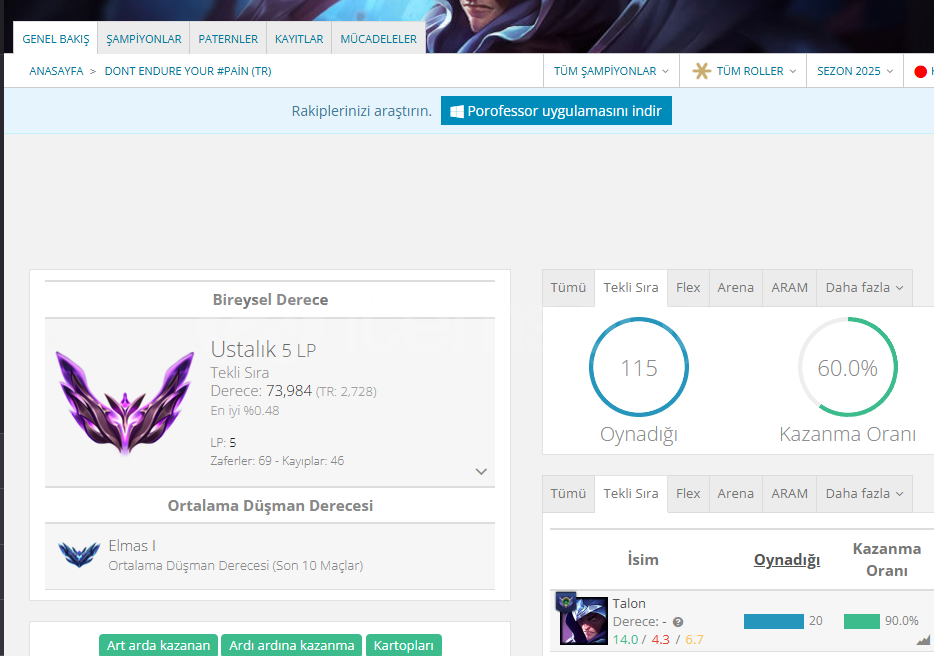Open Daha fazla dropdown in champion table panel
Screen dimensions: 934x656
[x=864, y=493]
